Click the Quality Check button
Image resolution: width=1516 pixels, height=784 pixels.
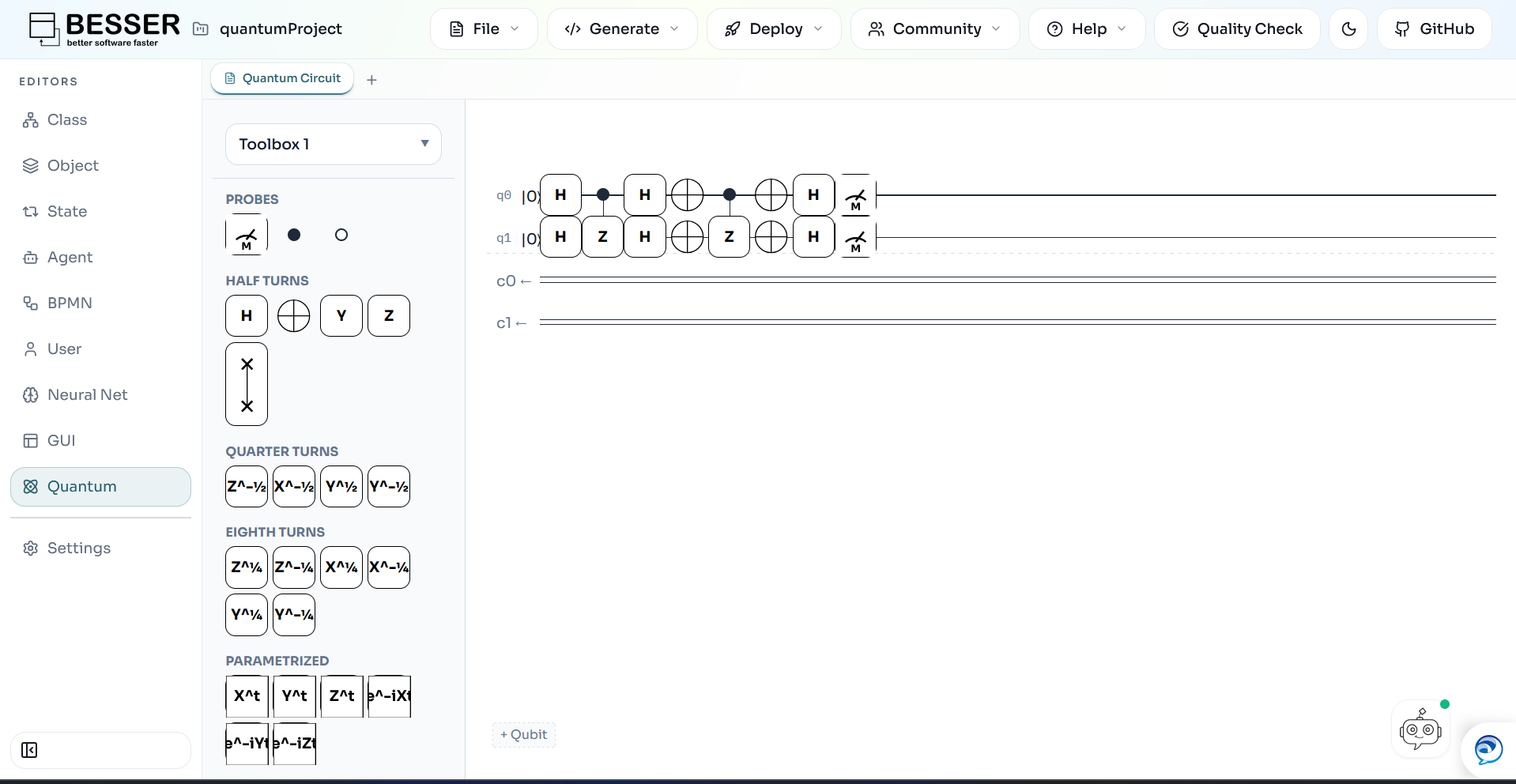1237,29
